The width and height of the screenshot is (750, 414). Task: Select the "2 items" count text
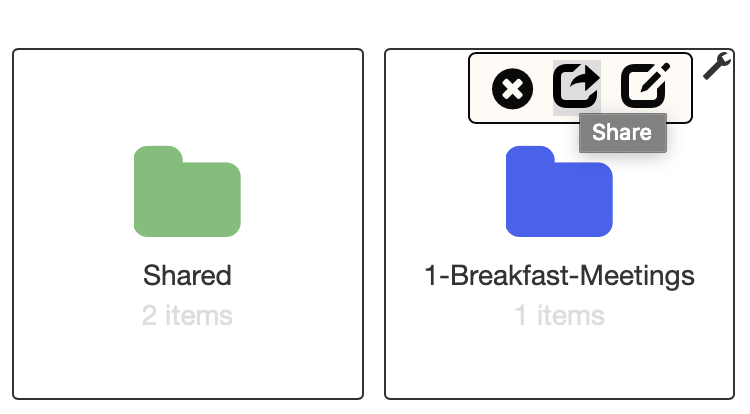pyautogui.click(x=187, y=316)
